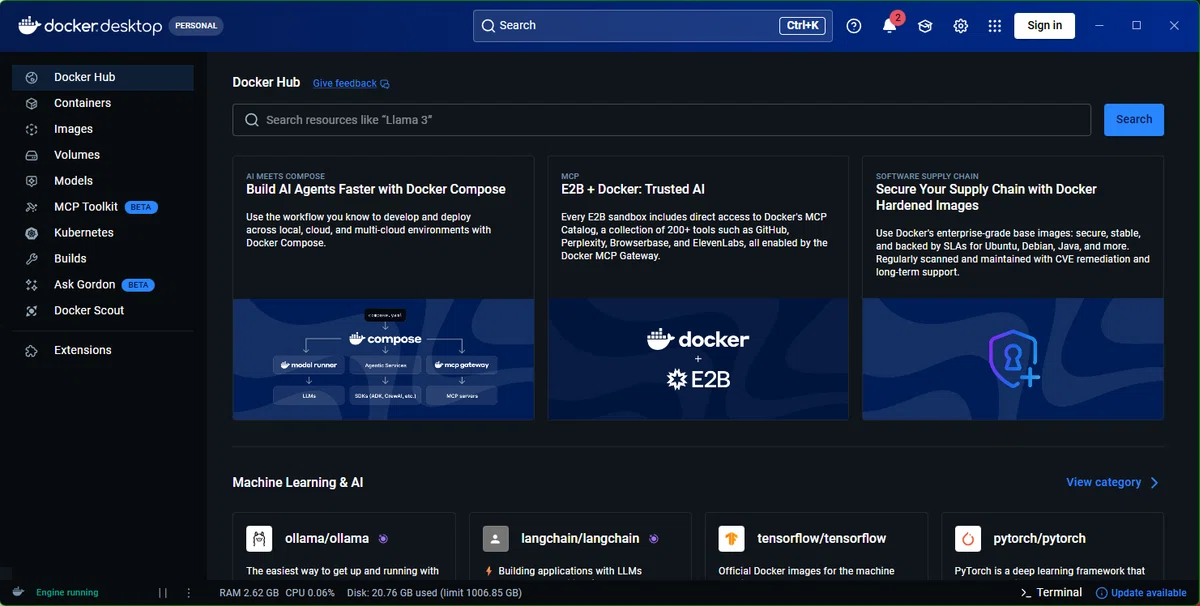The width and height of the screenshot is (1200, 606).
Task: Select Volumes in the sidebar
Action: click(x=102, y=155)
